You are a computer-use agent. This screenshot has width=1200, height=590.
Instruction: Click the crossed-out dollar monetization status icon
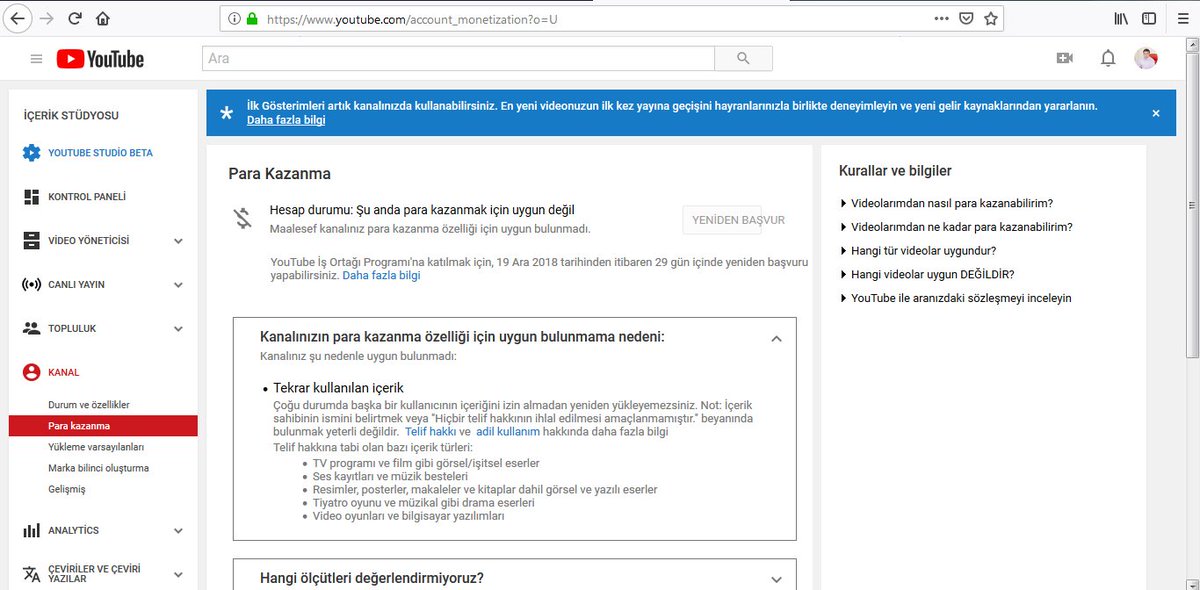click(241, 219)
